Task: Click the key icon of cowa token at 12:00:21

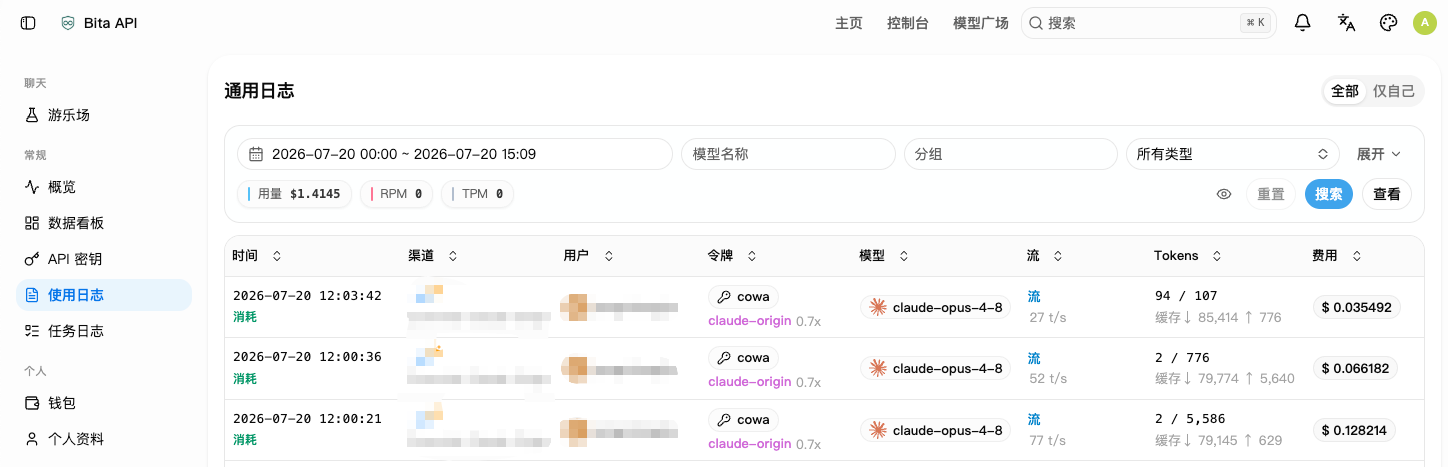Action: click(x=724, y=420)
